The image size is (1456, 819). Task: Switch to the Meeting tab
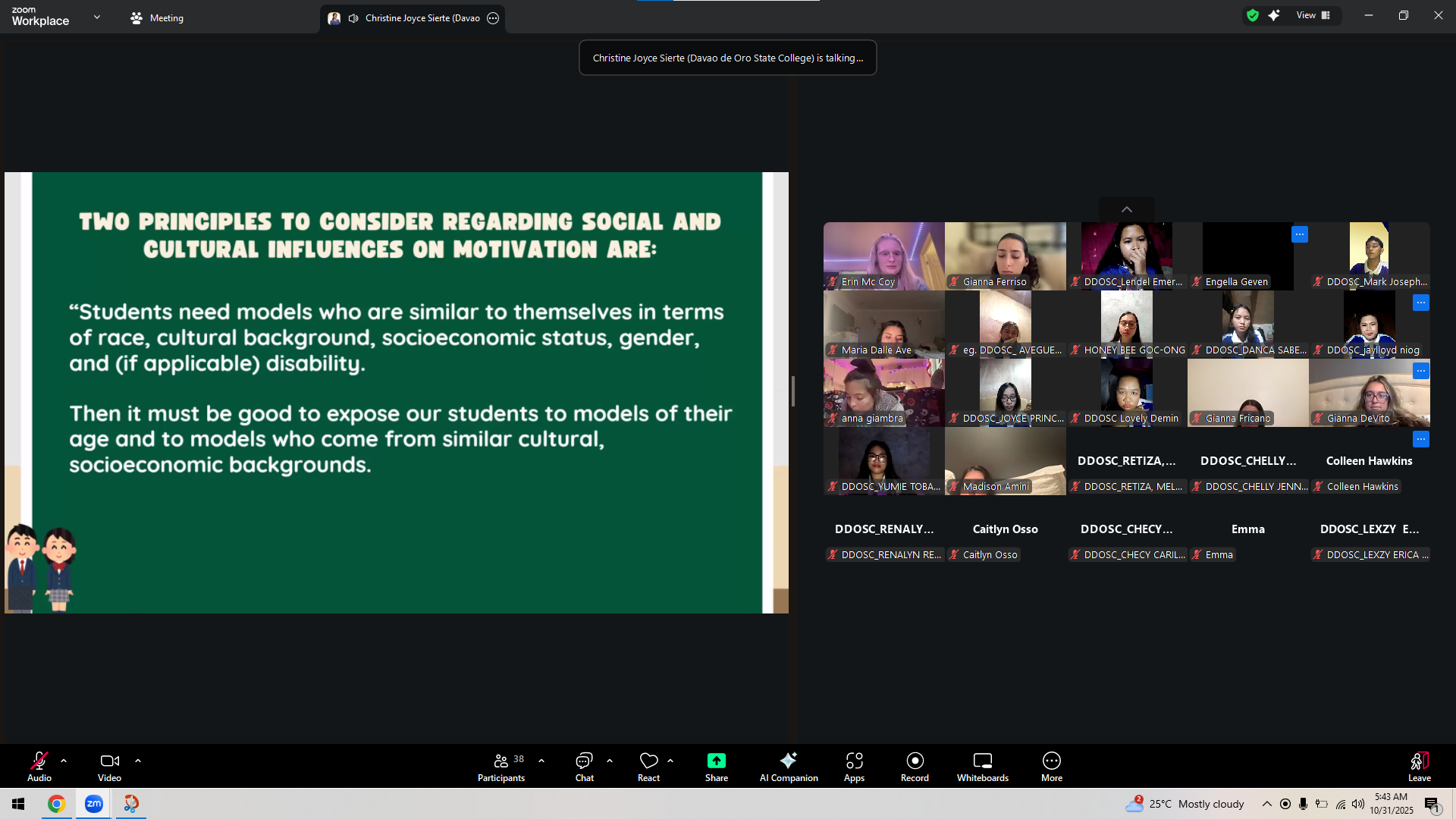coord(157,18)
